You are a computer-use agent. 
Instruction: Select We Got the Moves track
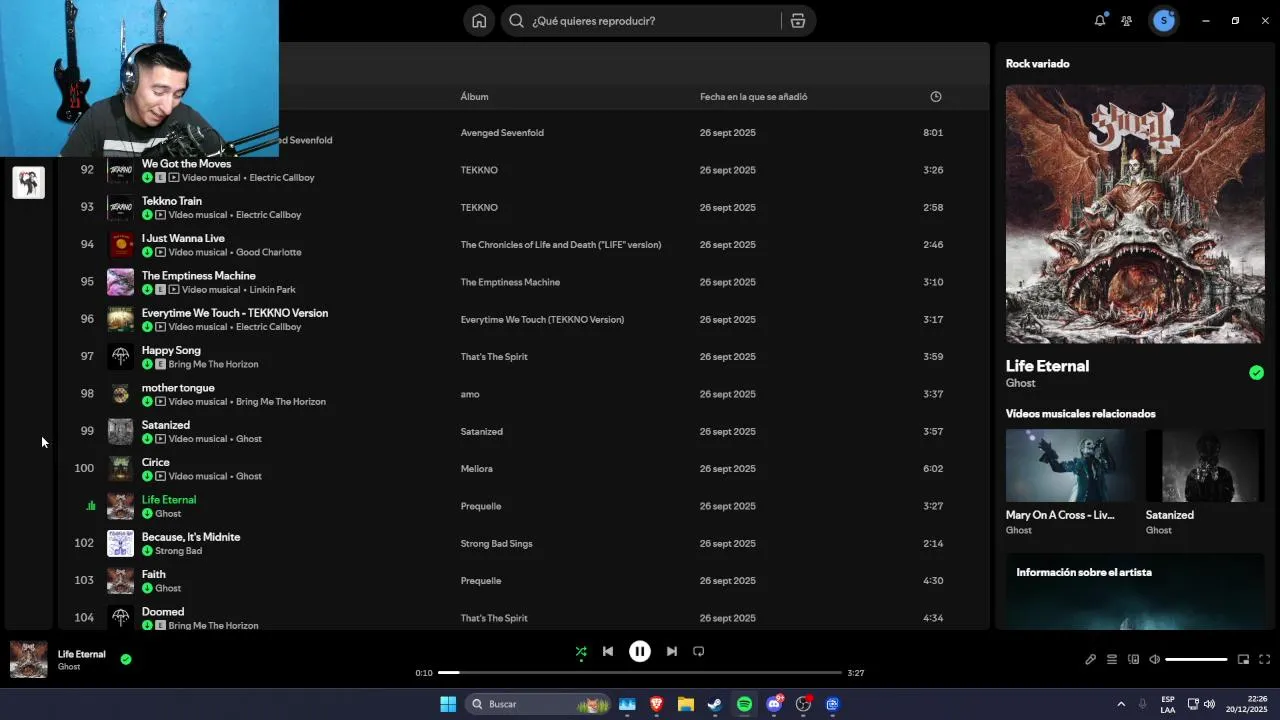point(186,164)
